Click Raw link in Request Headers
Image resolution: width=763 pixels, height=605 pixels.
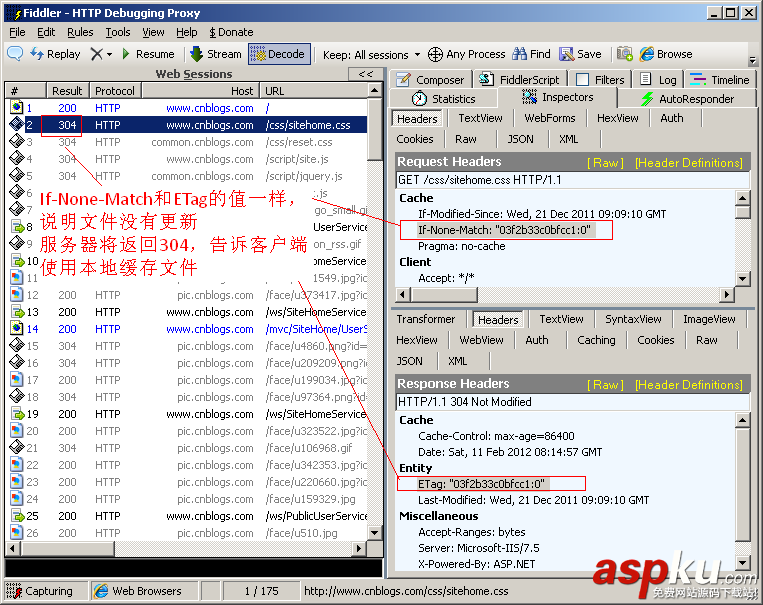click(605, 163)
